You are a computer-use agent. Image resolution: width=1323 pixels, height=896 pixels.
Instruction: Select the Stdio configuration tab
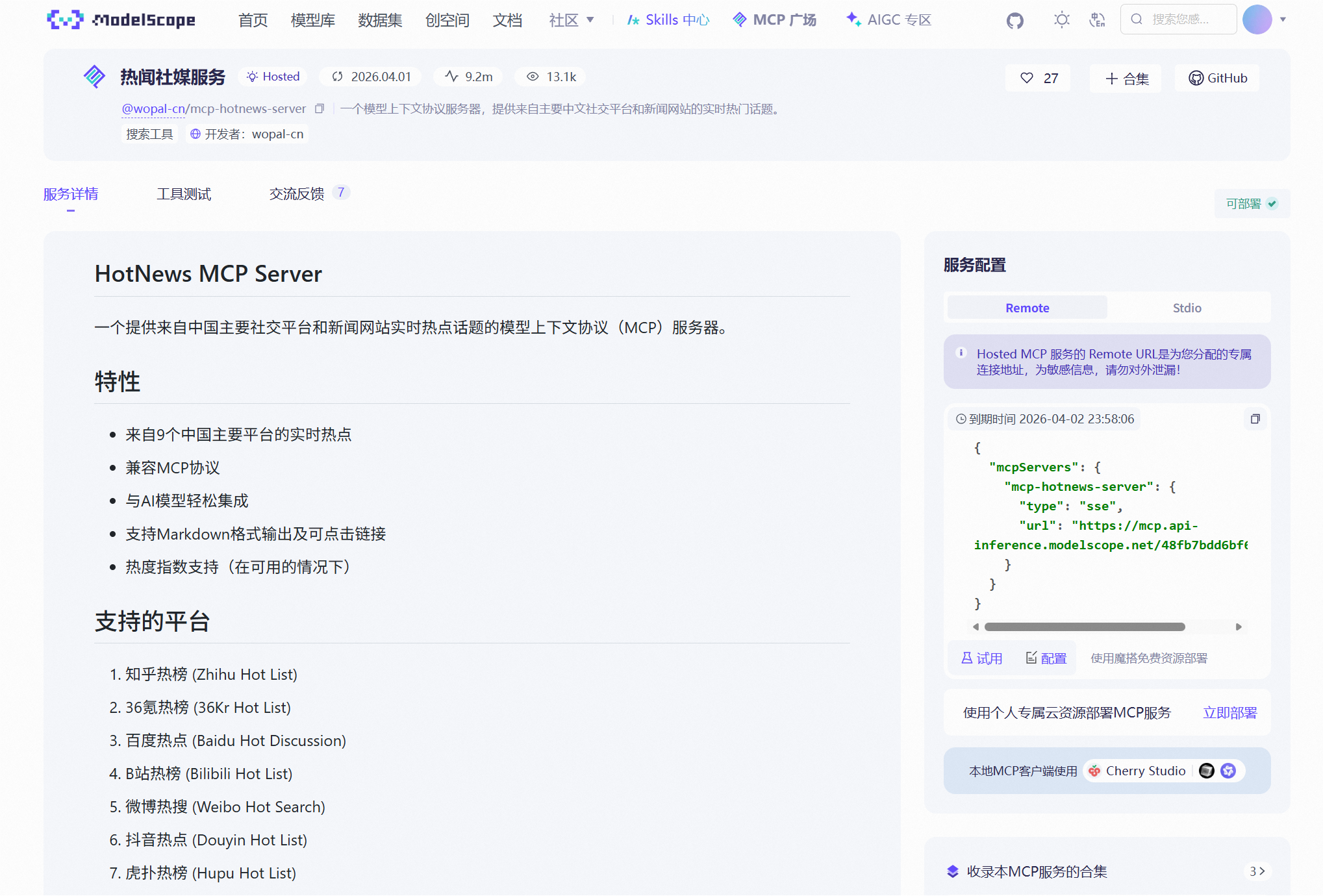[x=1187, y=308]
